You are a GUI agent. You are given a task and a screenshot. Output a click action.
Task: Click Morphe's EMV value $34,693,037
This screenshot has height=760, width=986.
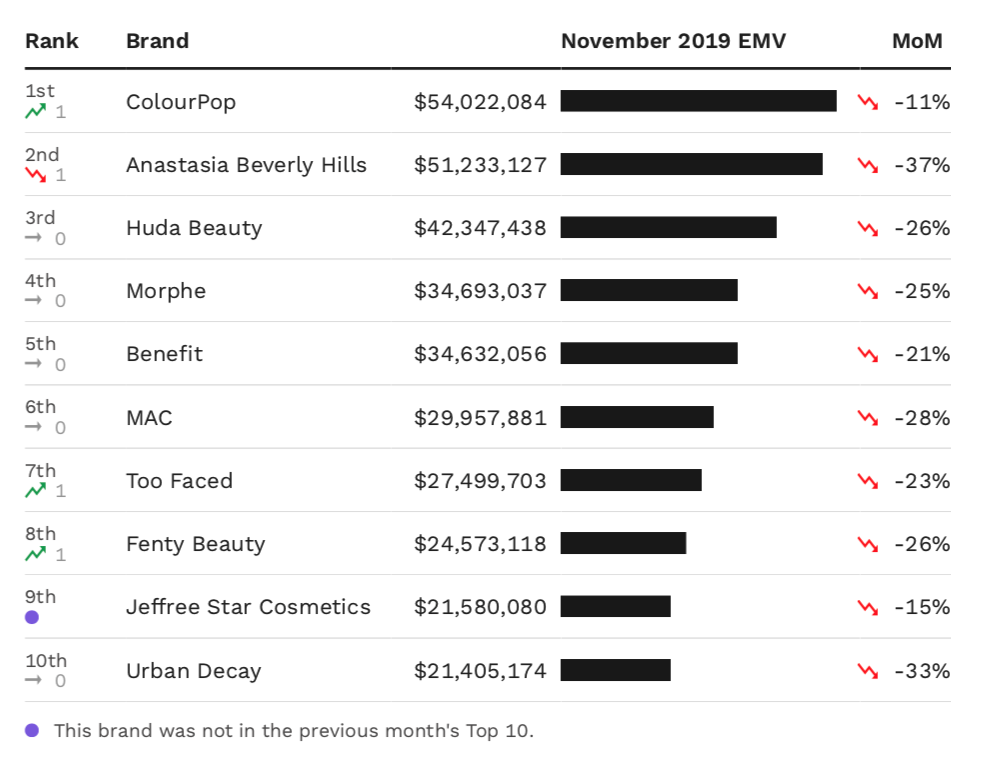point(480,291)
